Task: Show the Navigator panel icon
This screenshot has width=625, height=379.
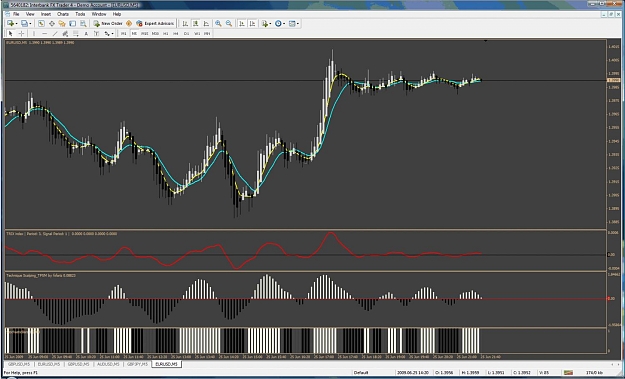Action: (62, 24)
